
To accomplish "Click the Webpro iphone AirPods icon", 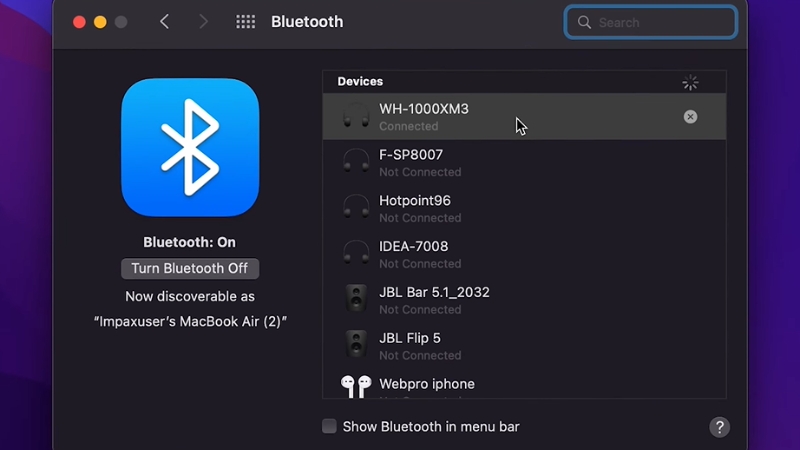I will coord(356,387).
